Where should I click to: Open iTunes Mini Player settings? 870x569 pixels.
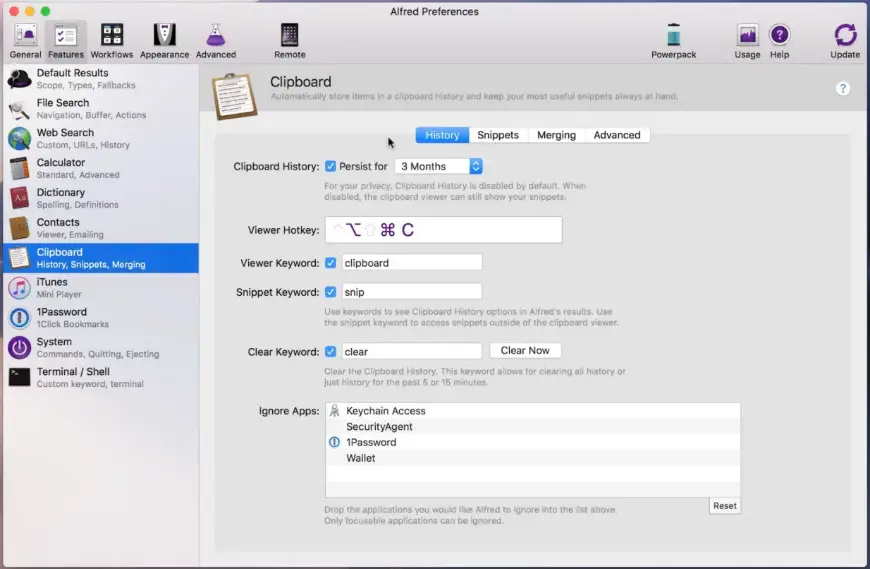click(101, 288)
